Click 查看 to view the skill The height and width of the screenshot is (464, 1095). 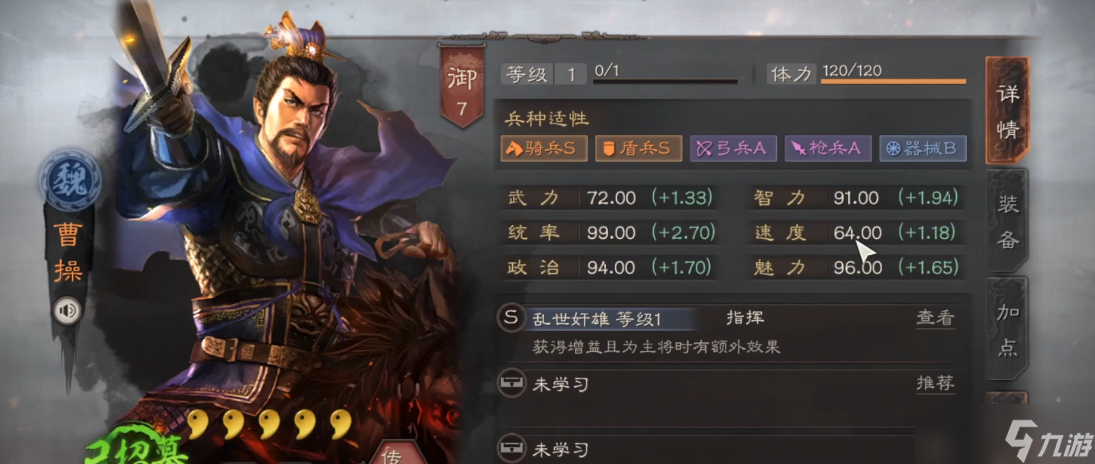point(935,319)
